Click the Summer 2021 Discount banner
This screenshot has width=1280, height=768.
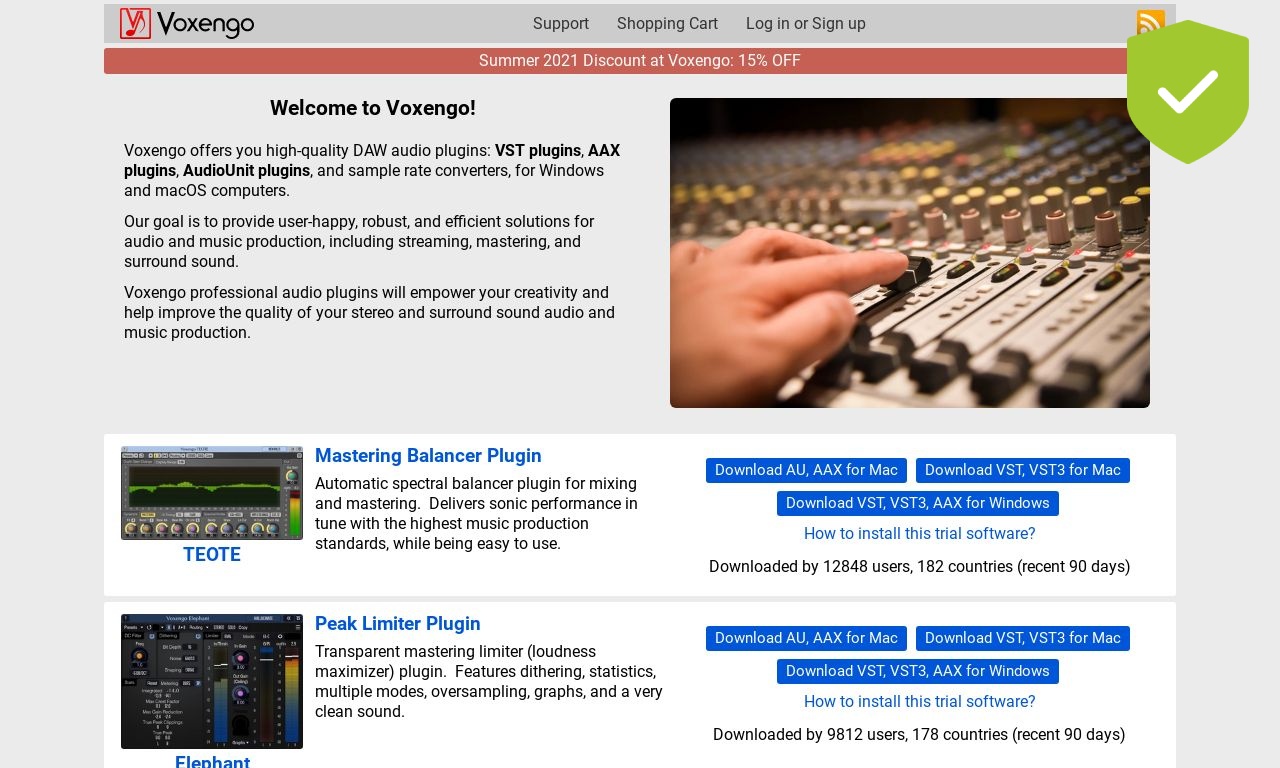point(640,61)
